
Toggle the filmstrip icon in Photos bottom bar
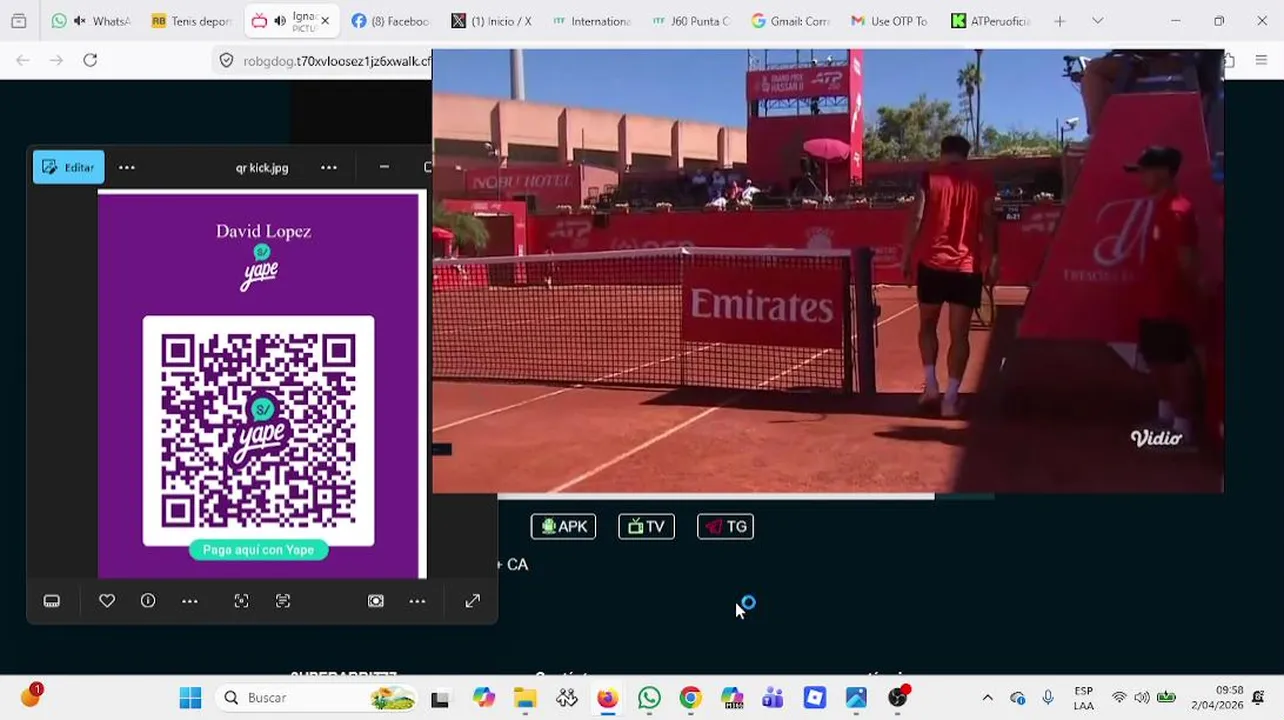coord(52,601)
